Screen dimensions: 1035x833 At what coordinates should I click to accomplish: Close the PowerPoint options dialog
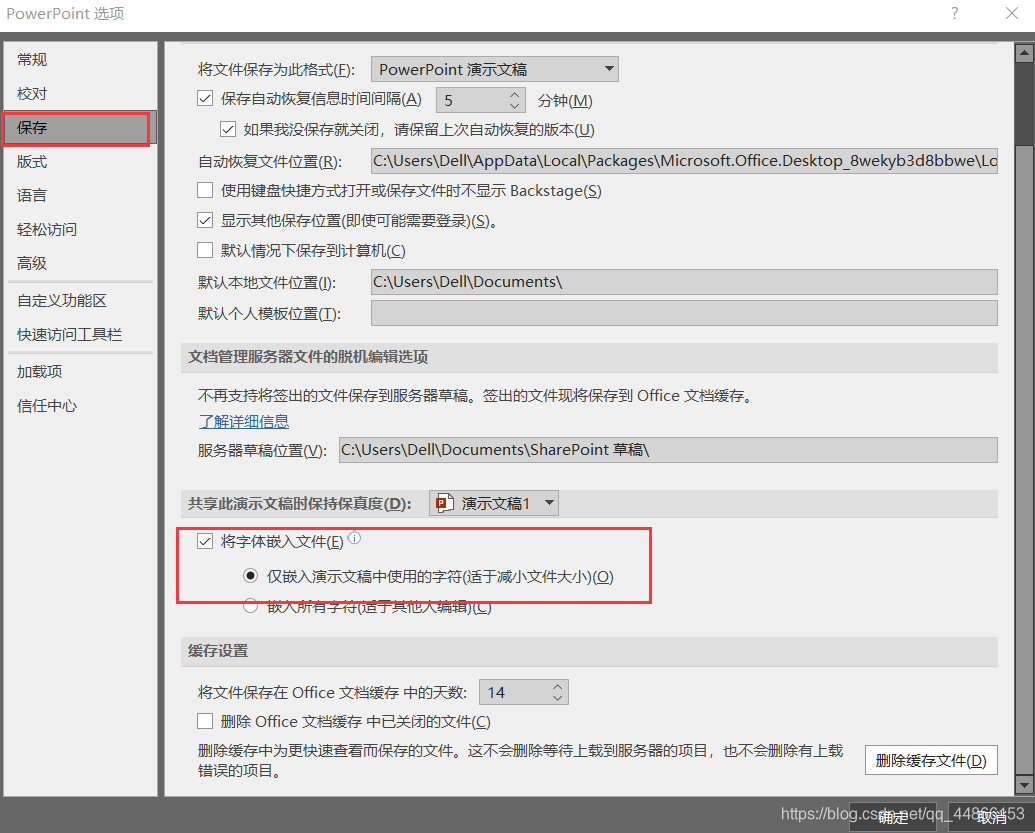pos(1012,13)
